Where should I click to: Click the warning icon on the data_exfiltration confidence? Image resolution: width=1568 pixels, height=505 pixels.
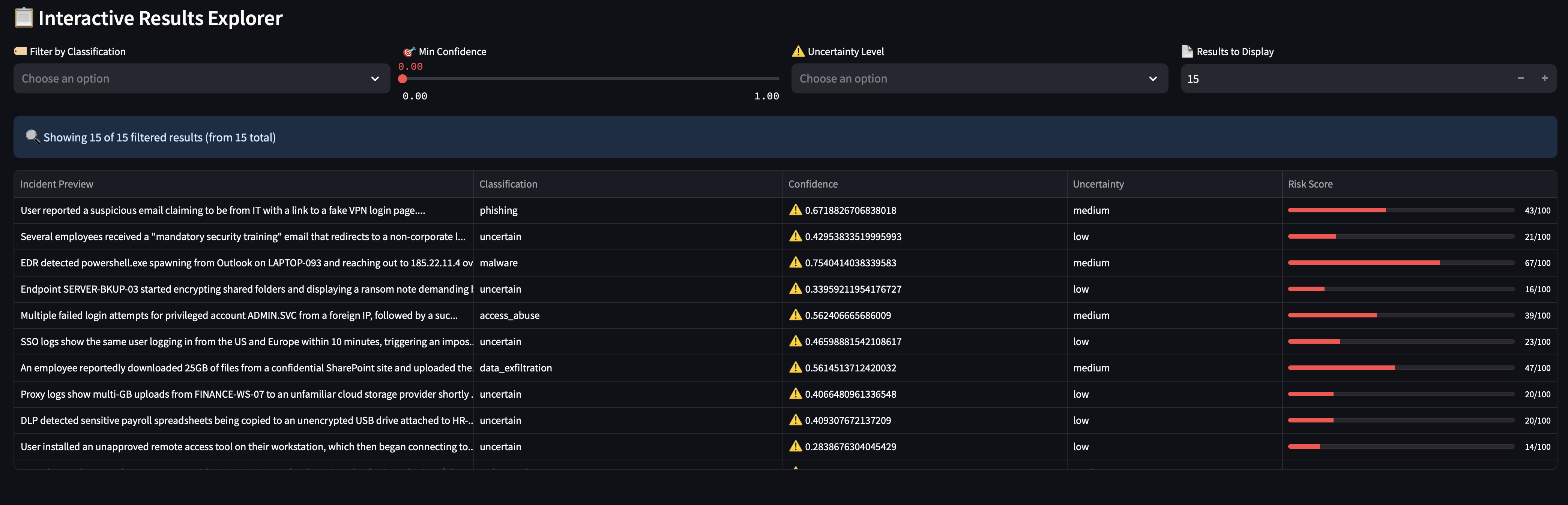[795, 367]
